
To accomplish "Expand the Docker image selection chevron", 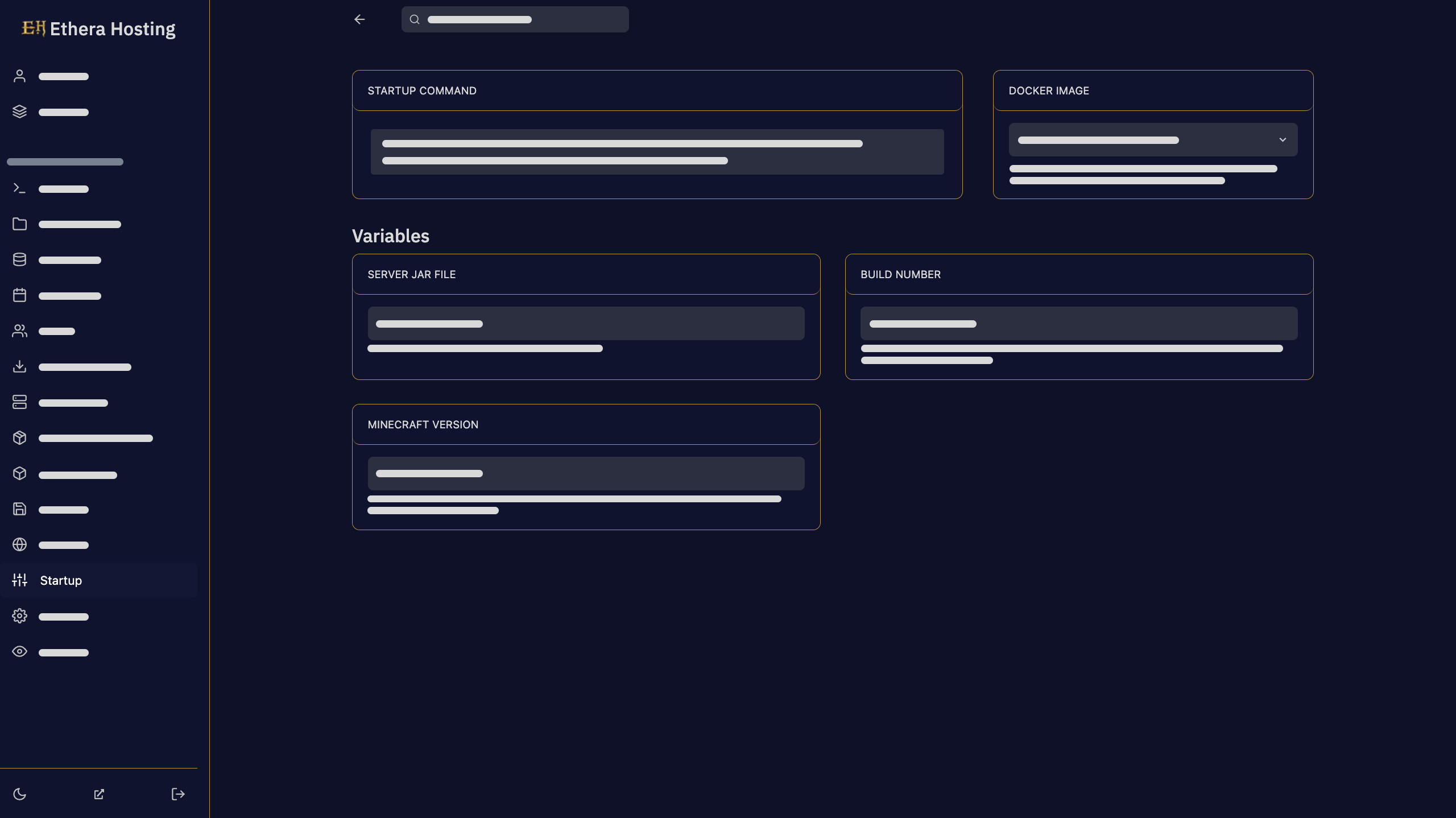I will 1283,140.
